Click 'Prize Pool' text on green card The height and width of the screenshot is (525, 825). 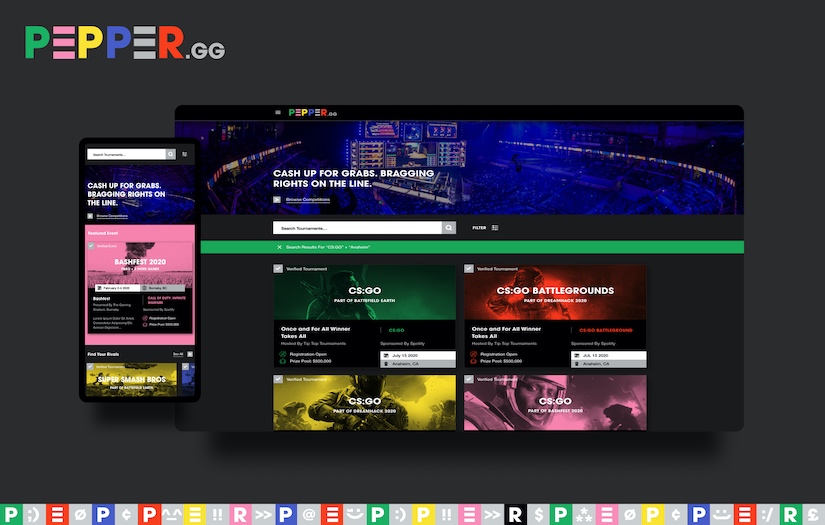point(310,361)
